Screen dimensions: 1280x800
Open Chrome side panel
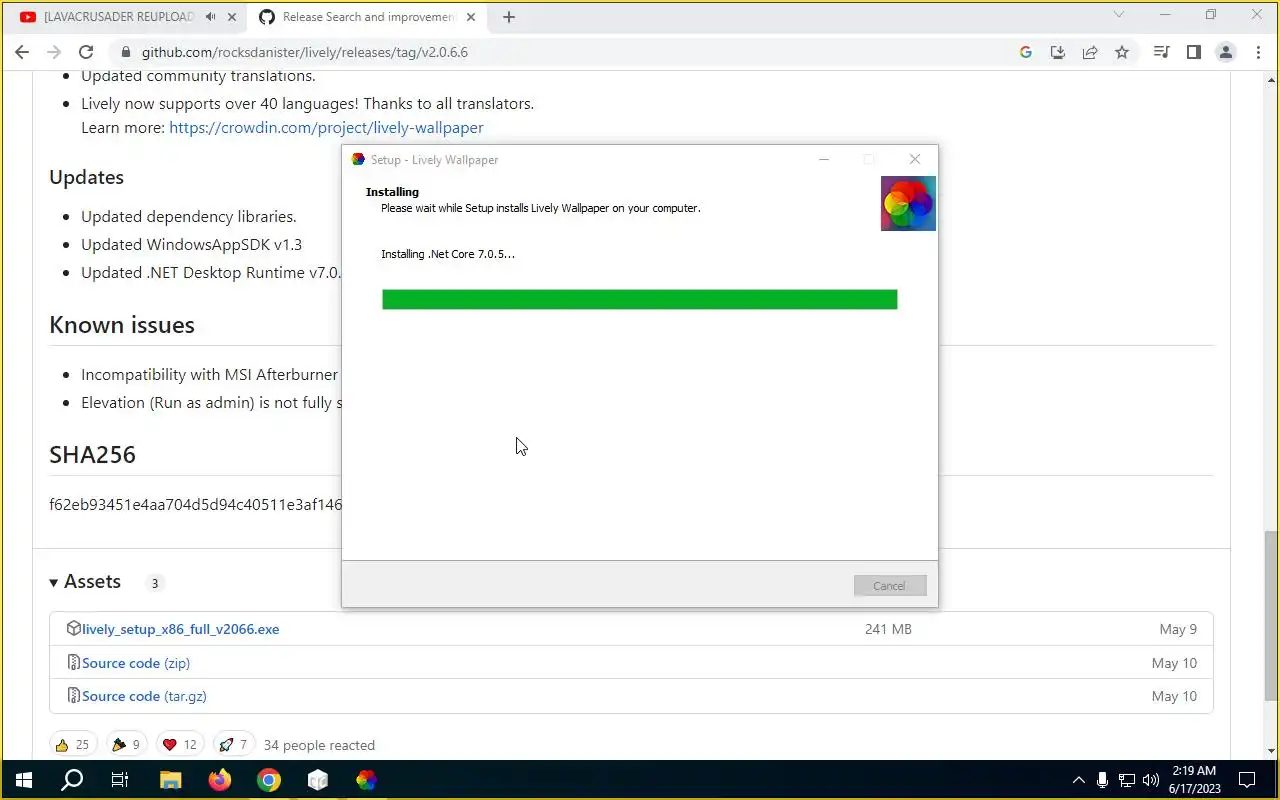pos(1193,52)
